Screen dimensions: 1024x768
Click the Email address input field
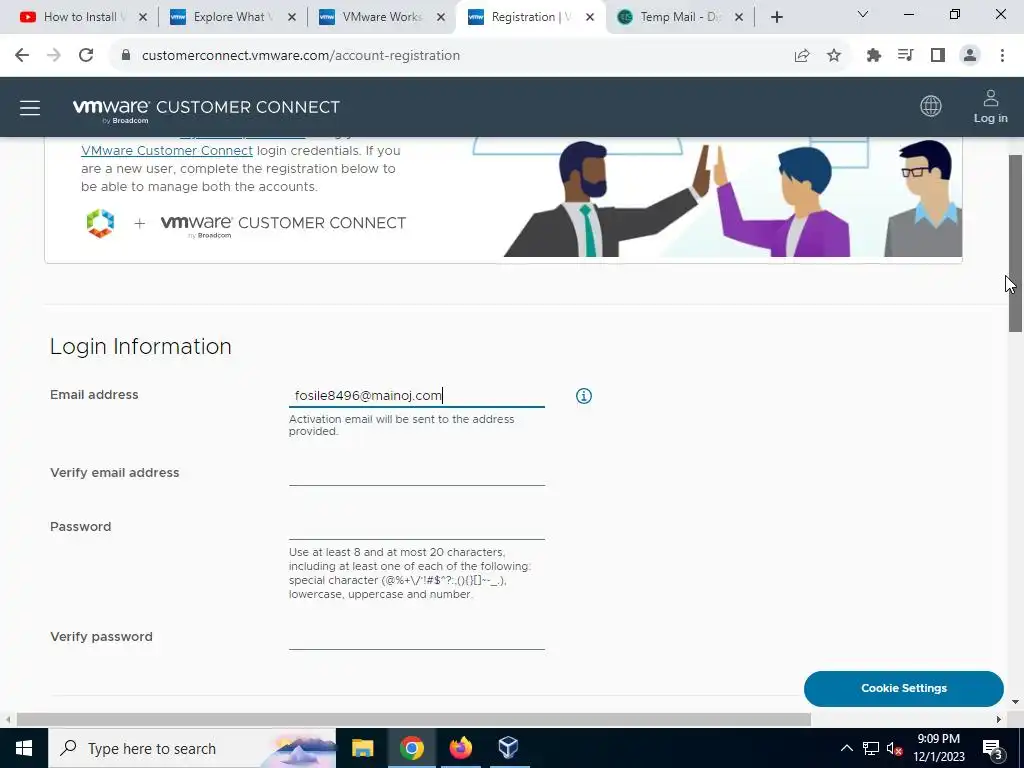(417, 395)
